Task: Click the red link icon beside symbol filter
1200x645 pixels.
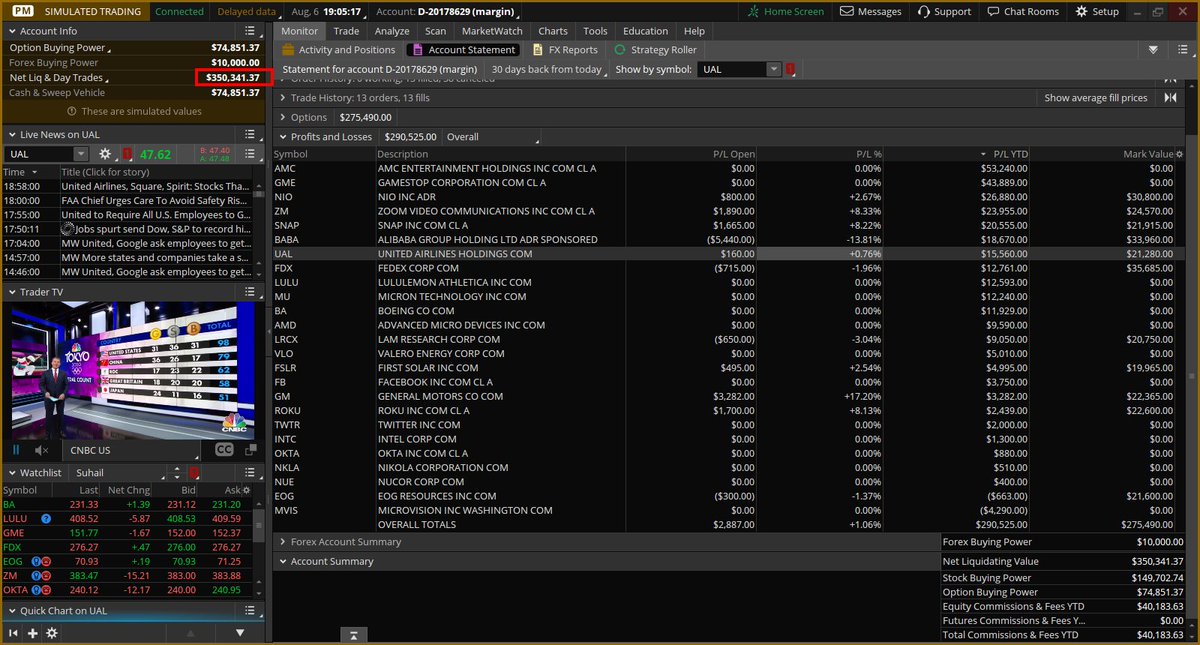Action: pyautogui.click(x=791, y=69)
